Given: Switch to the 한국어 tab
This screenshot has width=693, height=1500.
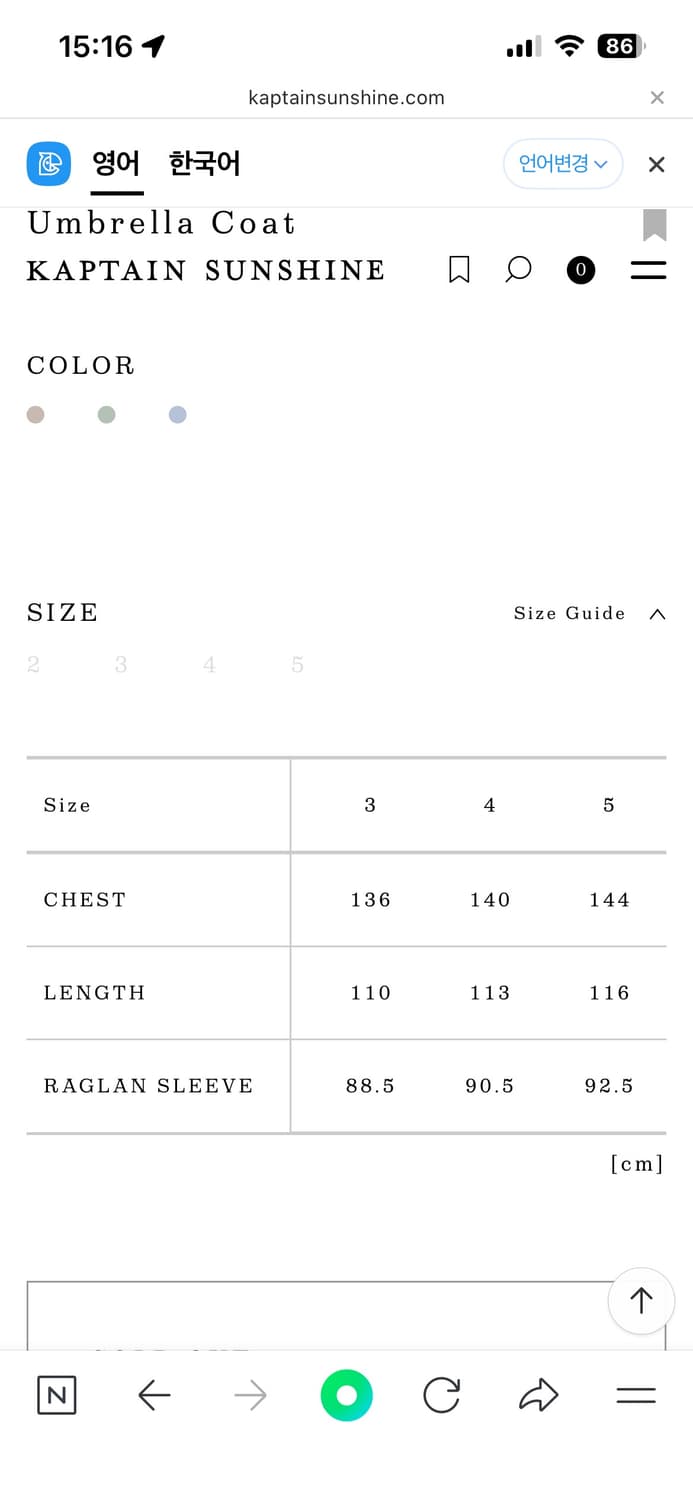Looking at the screenshot, I should (204, 164).
